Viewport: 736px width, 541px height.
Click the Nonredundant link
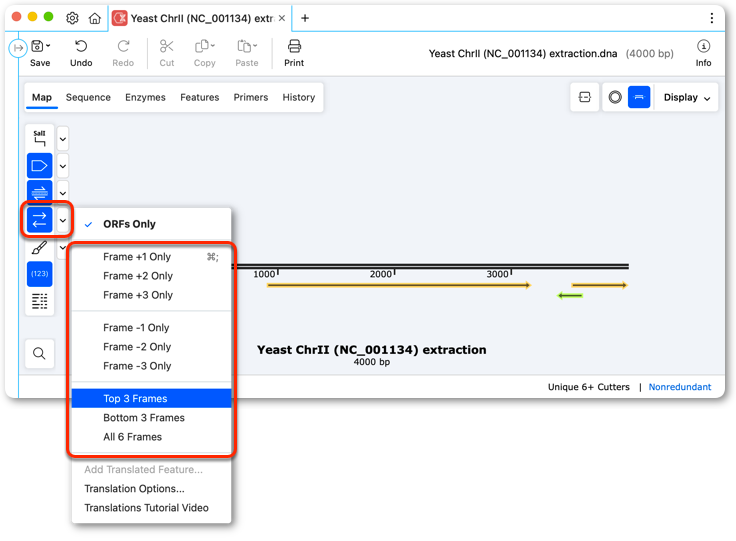coord(679,387)
